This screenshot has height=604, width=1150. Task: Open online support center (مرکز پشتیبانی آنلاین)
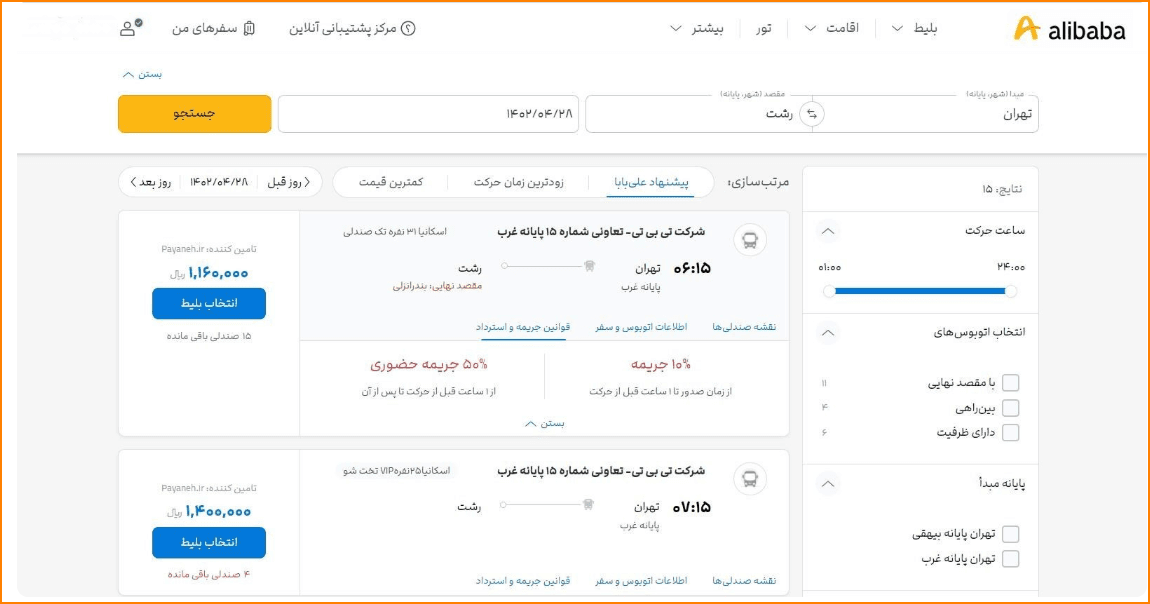coord(352,28)
